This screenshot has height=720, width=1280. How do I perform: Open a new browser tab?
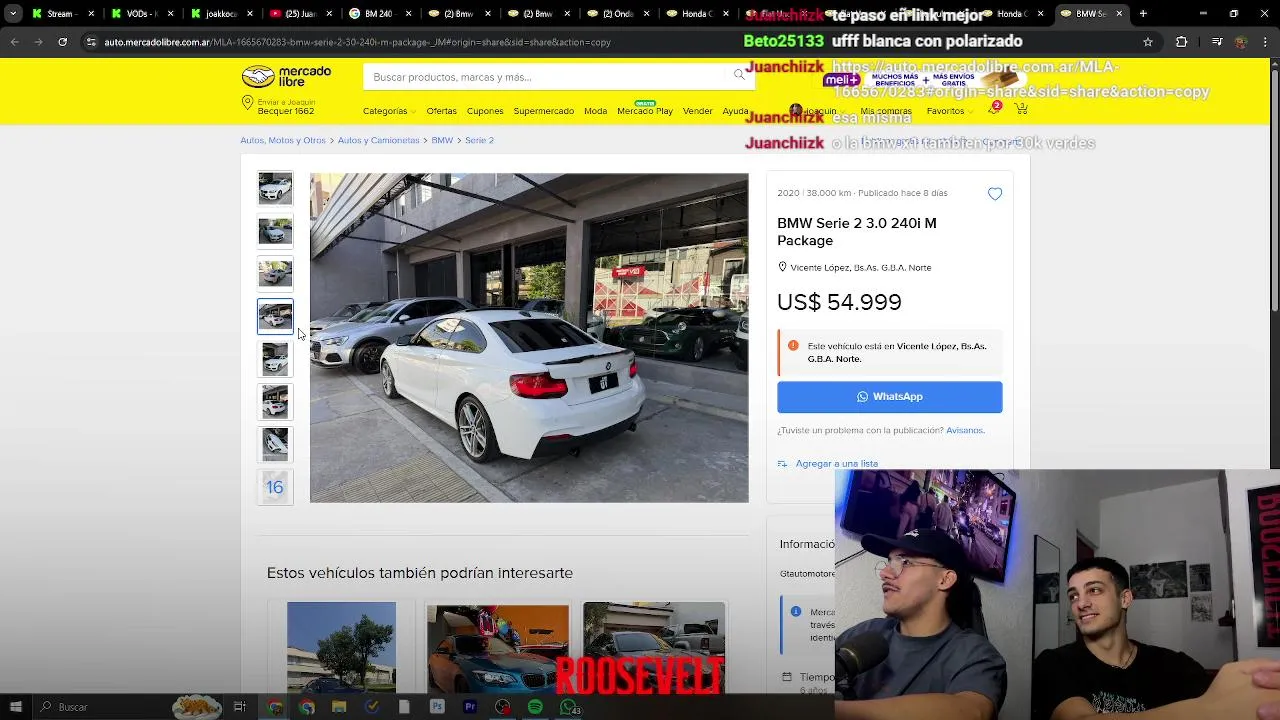point(1143,14)
